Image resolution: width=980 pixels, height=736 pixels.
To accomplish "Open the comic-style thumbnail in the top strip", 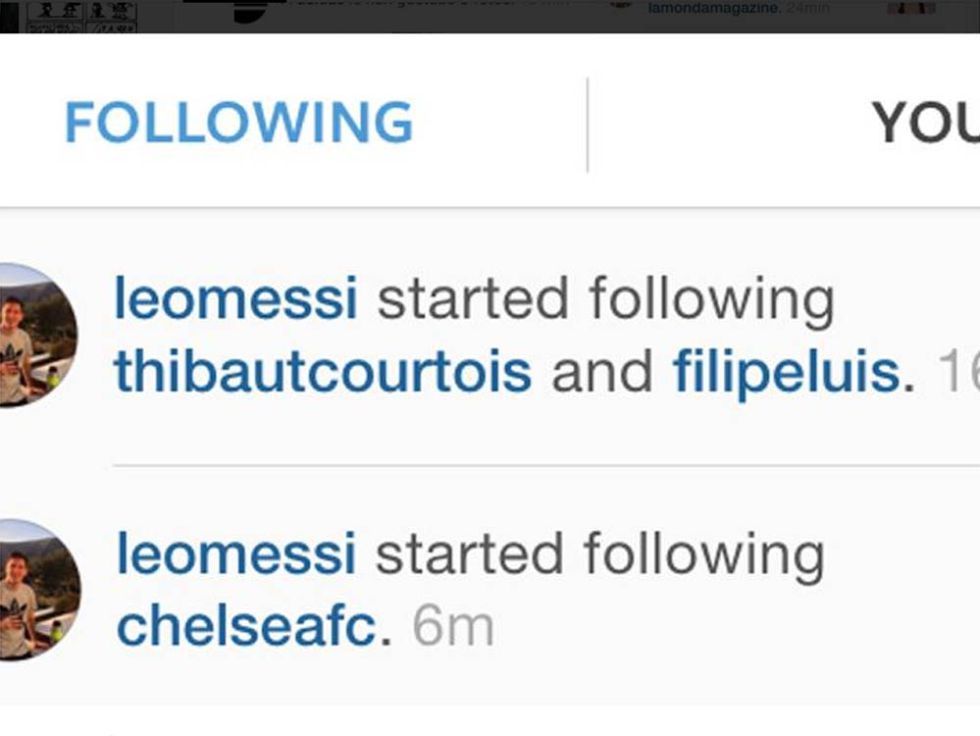I will click(x=80, y=16).
